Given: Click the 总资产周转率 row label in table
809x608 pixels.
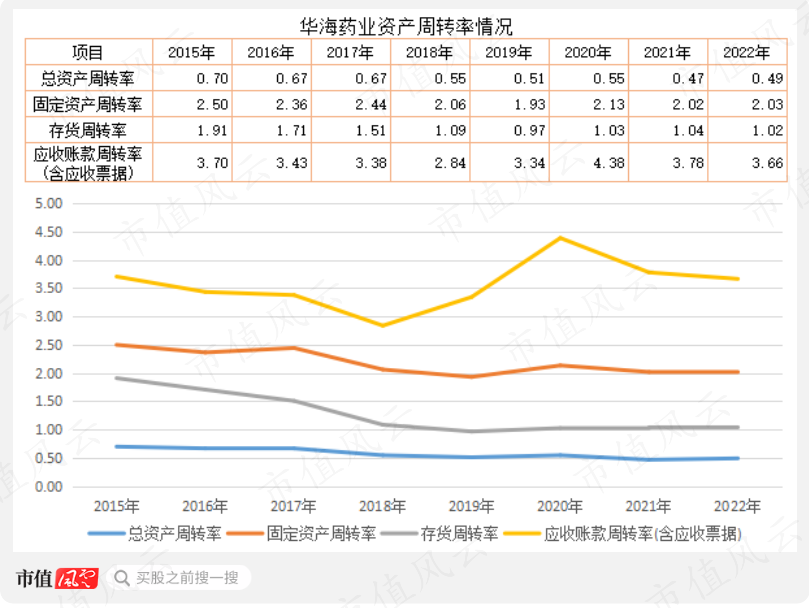Looking at the screenshot, I should tap(89, 78).
